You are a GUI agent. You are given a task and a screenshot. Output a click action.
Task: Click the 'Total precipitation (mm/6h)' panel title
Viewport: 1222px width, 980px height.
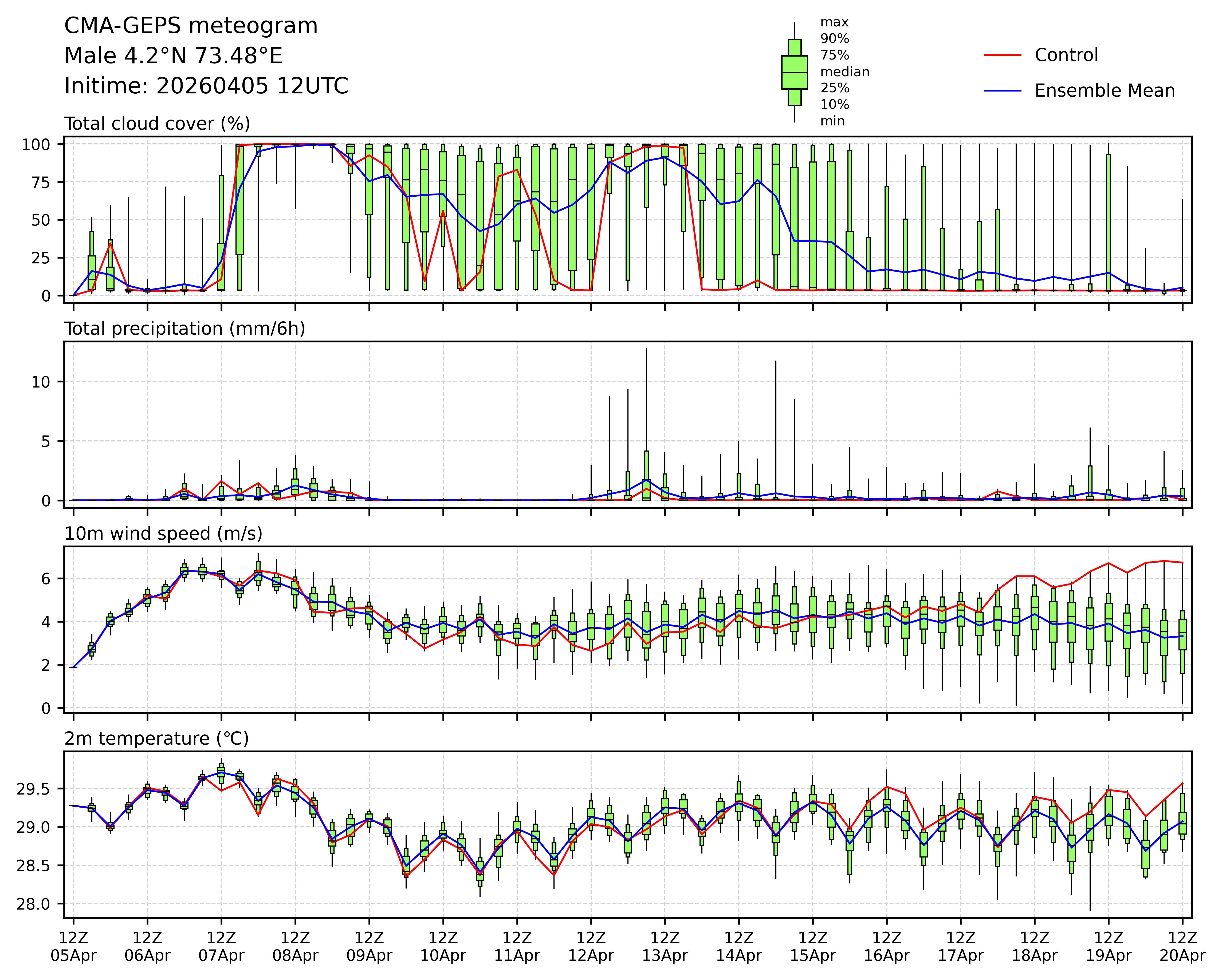(185, 329)
